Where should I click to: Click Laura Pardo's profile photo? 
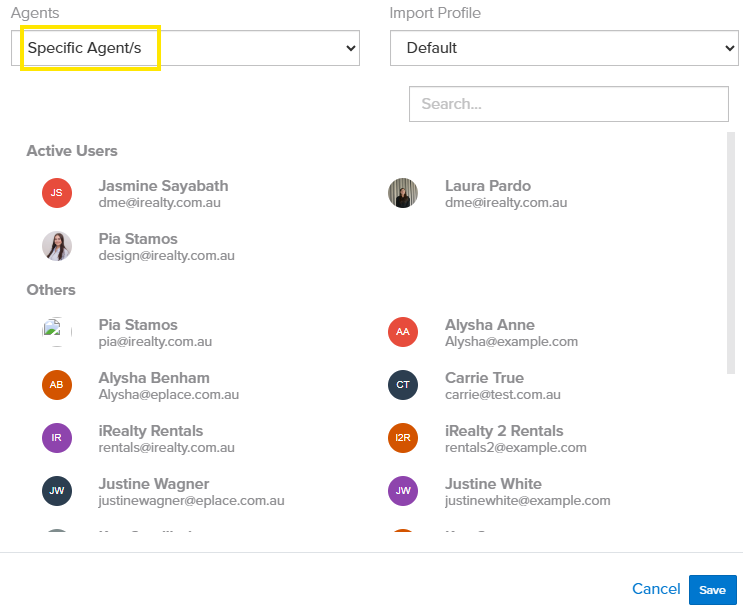point(403,193)
